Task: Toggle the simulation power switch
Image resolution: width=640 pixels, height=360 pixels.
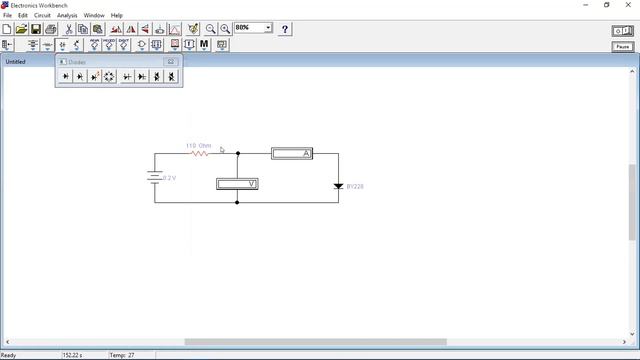Action: point(622,31)
